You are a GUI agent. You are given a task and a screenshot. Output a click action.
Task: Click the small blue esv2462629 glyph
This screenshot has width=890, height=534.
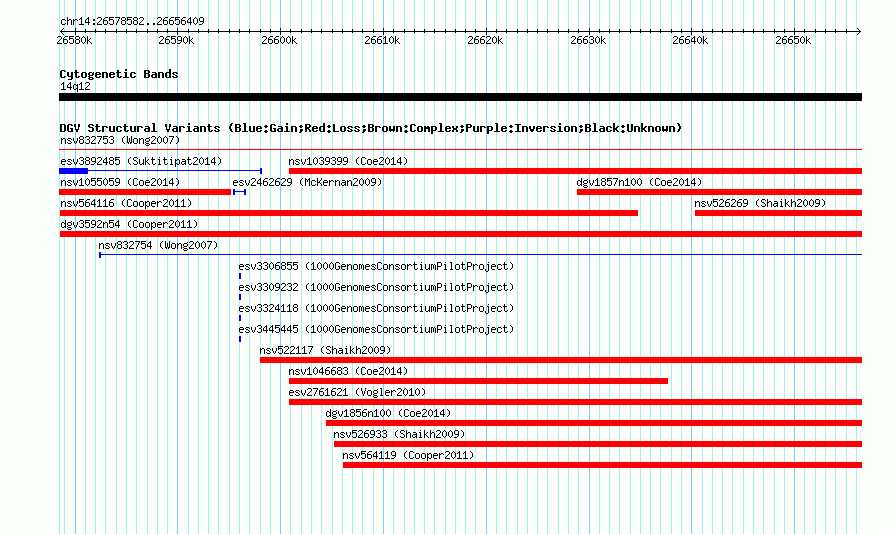click(x=240, y=192)
